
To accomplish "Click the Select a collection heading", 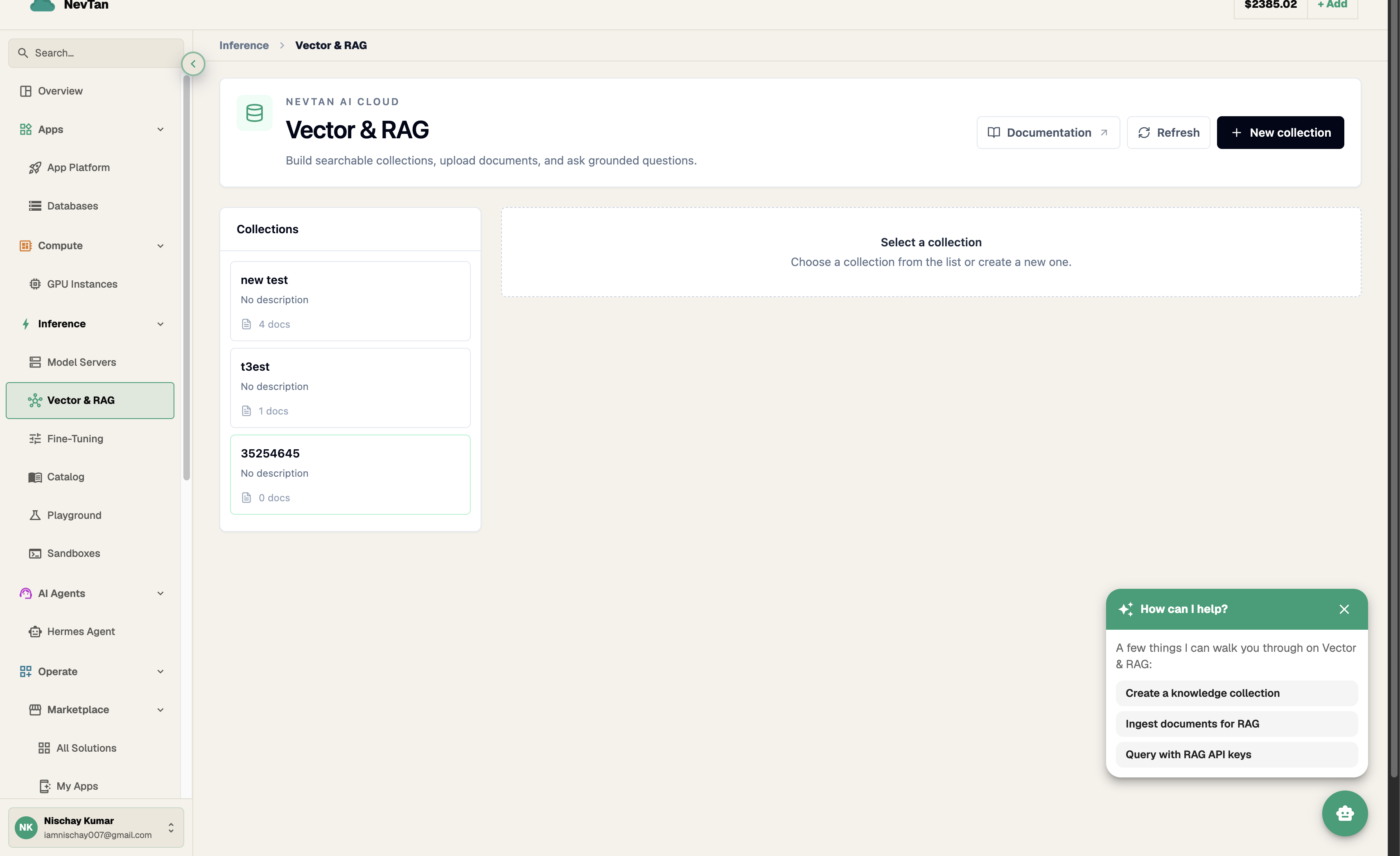I will (931, 242).
